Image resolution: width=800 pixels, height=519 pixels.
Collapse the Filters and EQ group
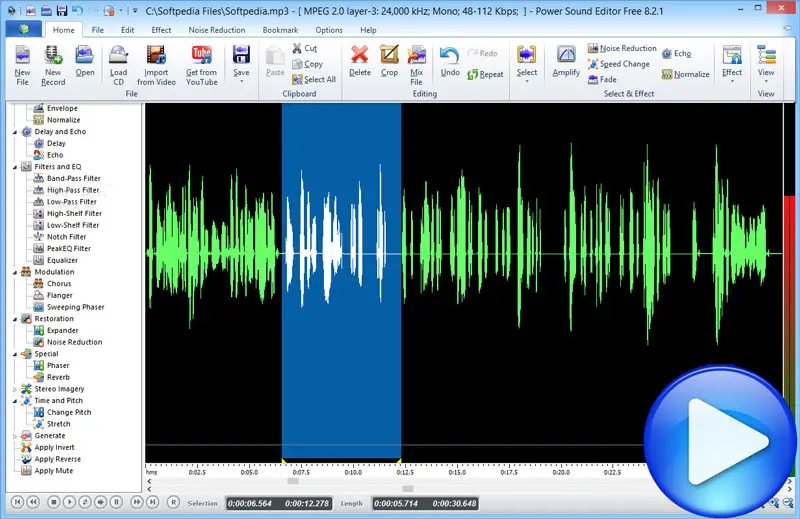tap(14, 167)
